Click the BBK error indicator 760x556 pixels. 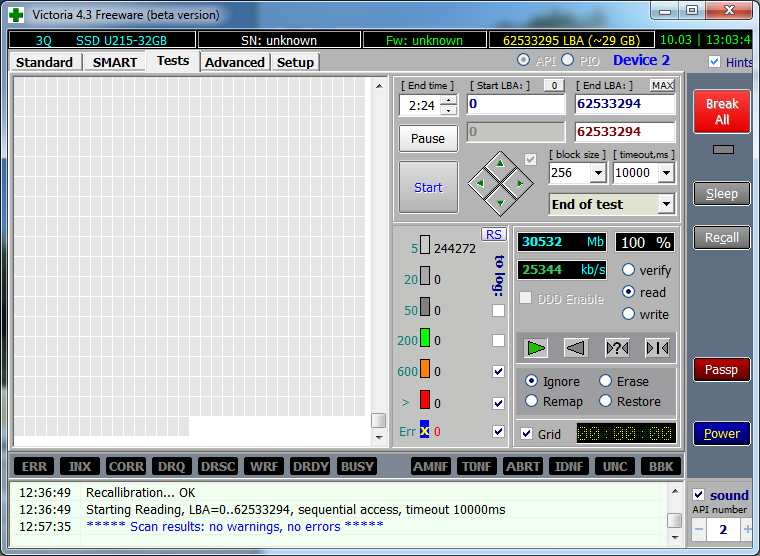point(661,466)
